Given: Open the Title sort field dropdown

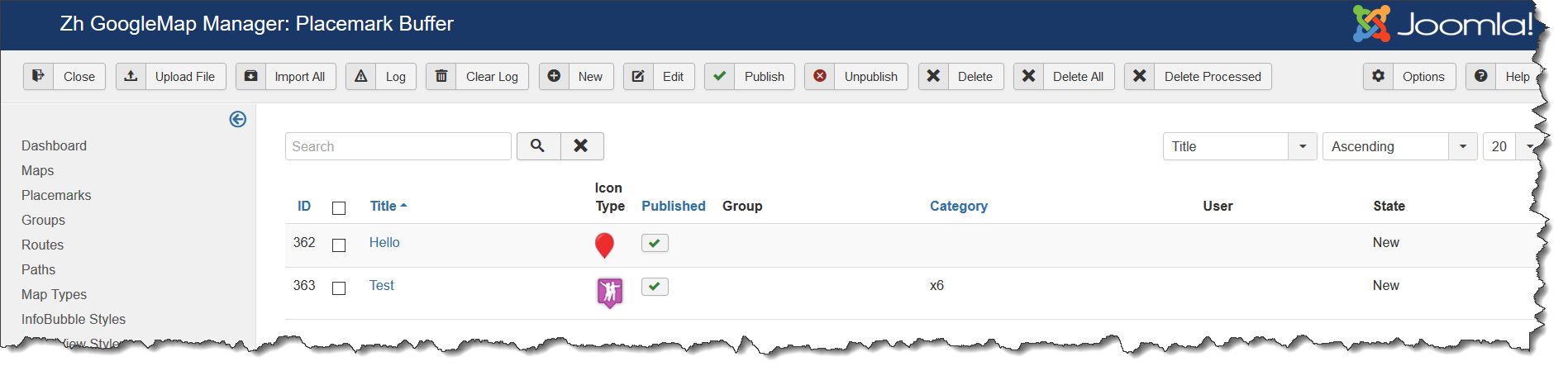Looking at the screenshot, I should click(x=1239, y=146).
